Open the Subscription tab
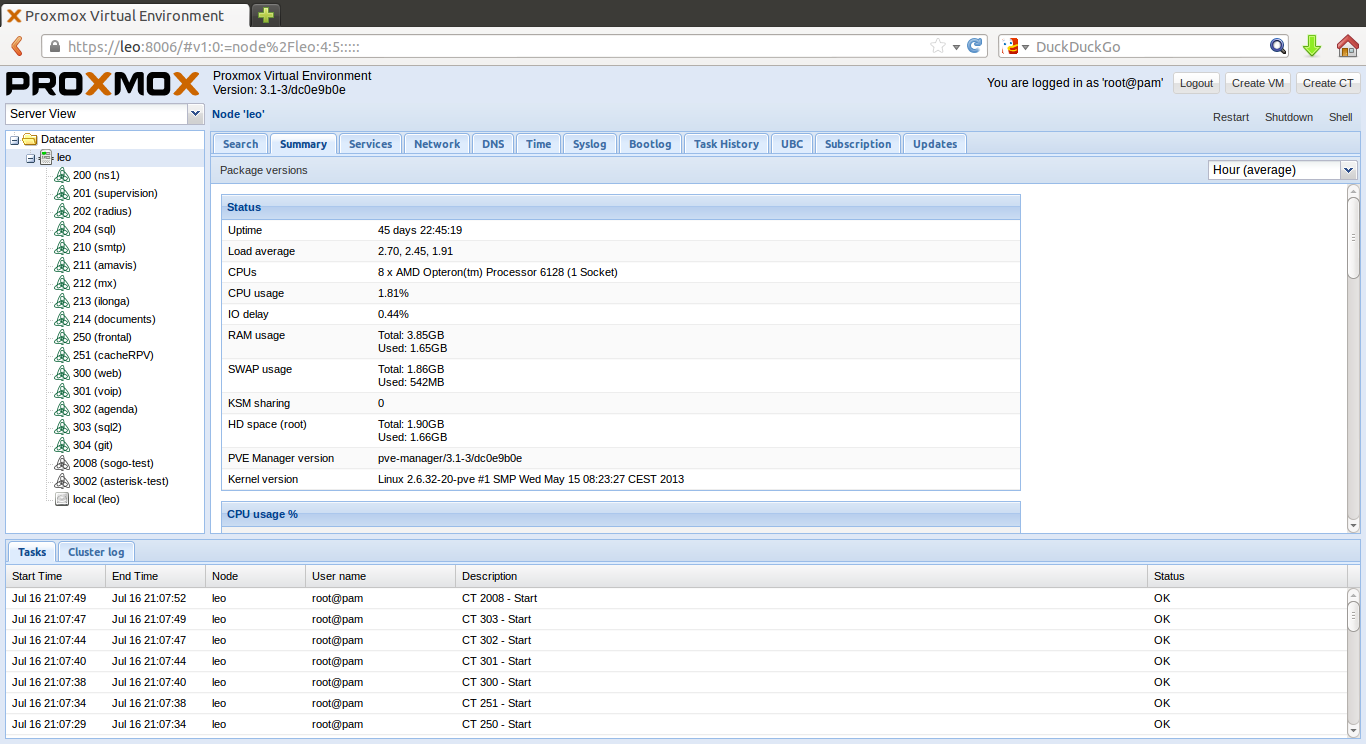1366x744 pixels. coord(858,144)
